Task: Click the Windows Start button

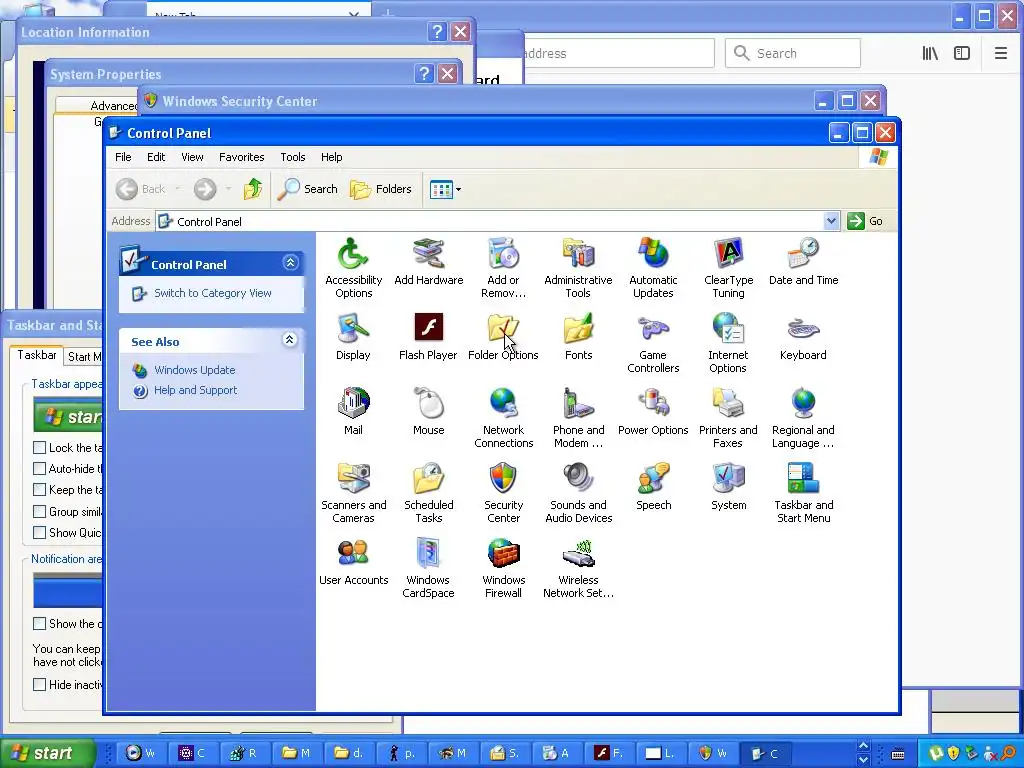Action: pos(46,753)
